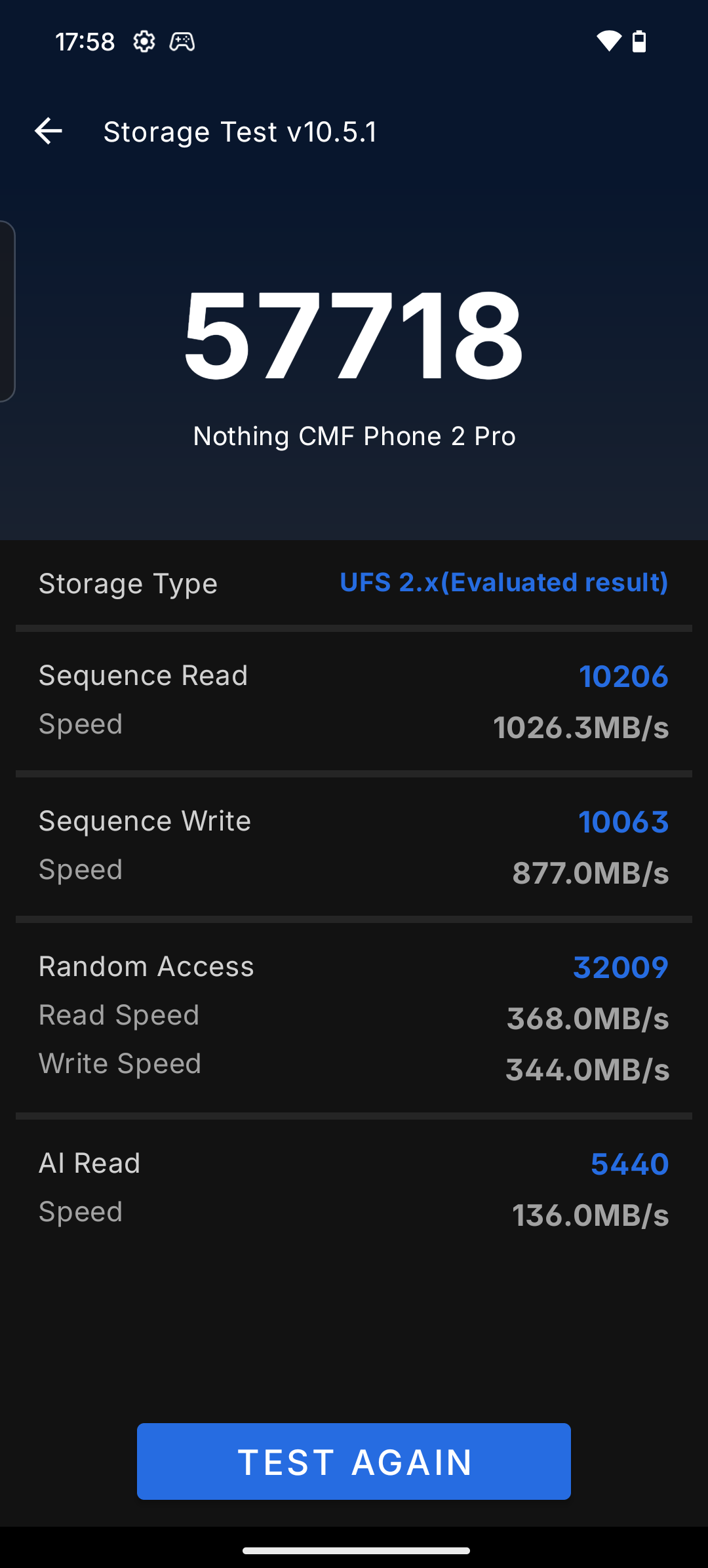
Task: Tap the clock showing 17:58
Action: (84, 41)
